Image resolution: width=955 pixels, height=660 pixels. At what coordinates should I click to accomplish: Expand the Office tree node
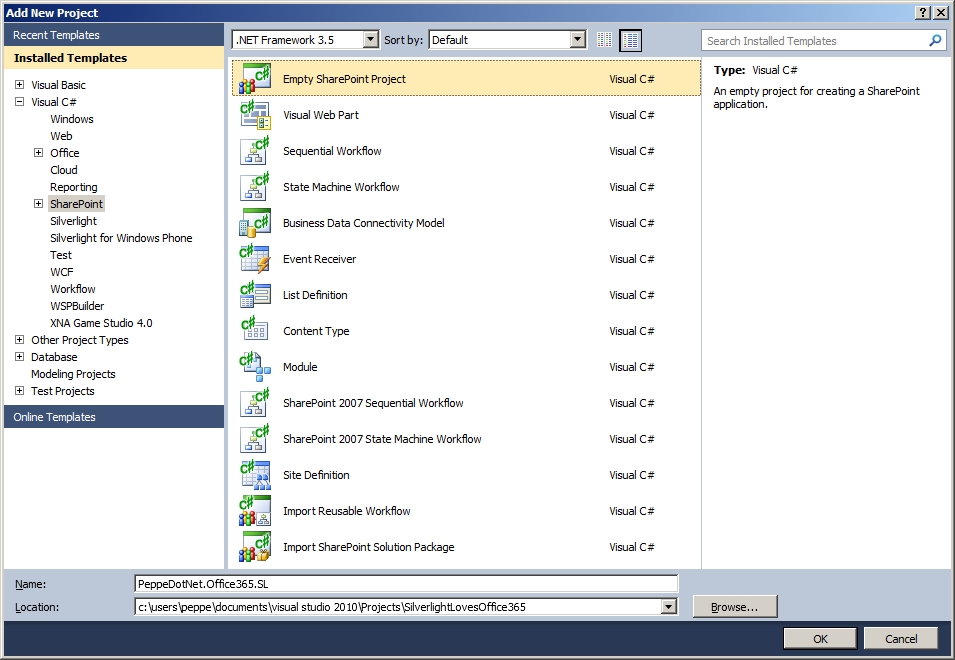click(38, 153)
